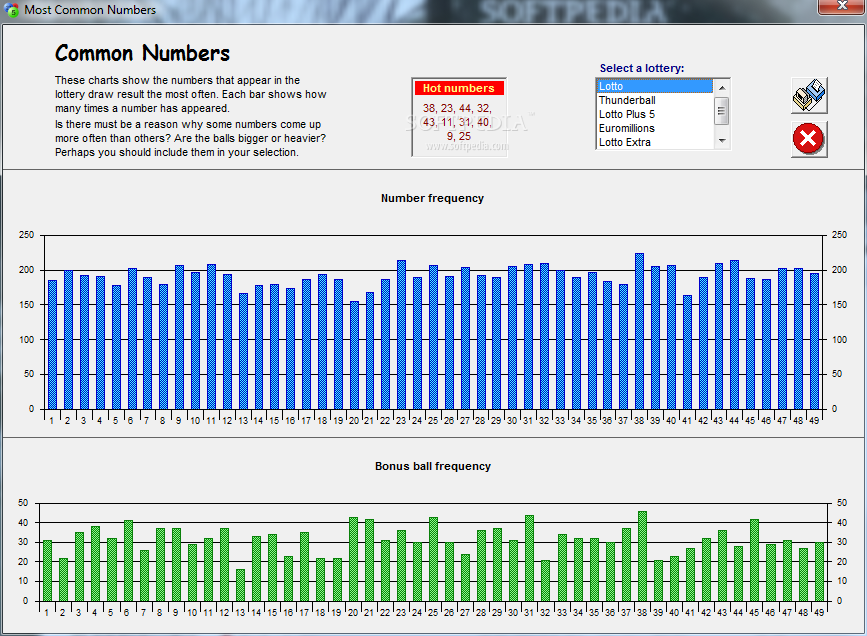Click the "Number frequency" chart title

(432, 198)
